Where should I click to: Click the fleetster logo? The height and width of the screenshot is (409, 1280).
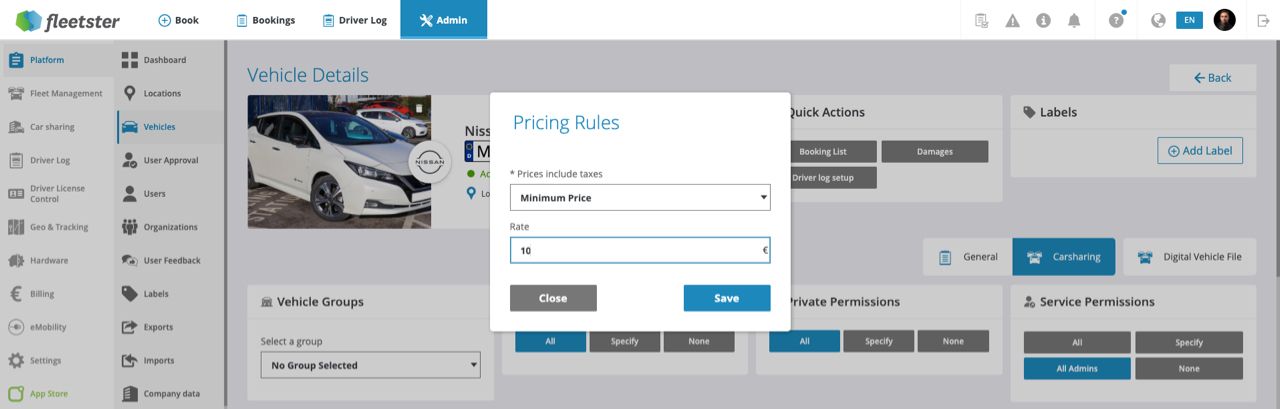pos(69,20)
